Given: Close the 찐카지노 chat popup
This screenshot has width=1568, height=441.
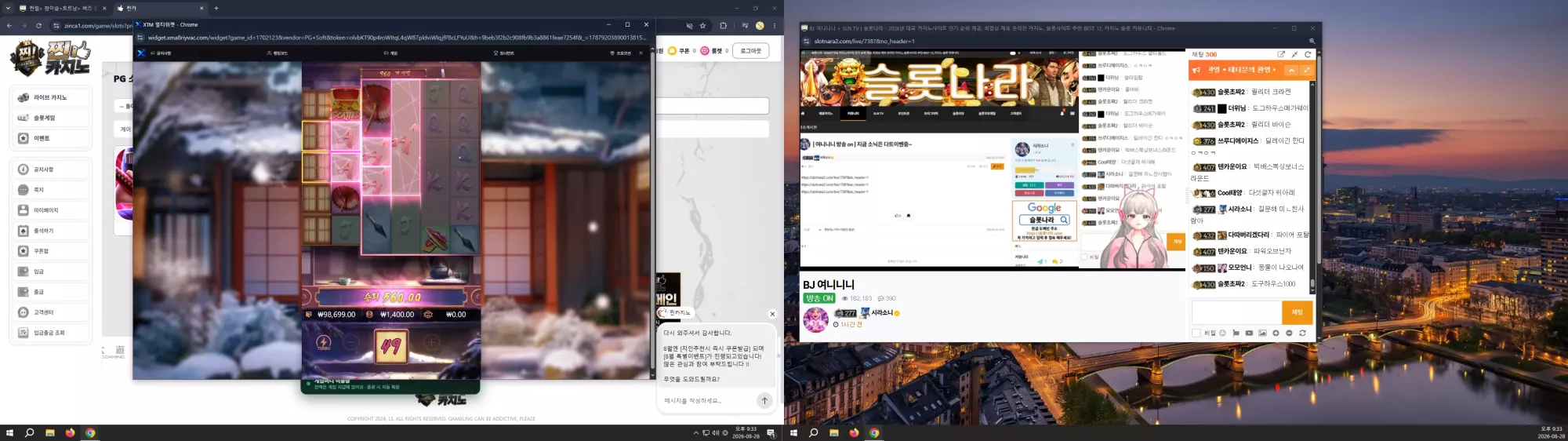Looking at the screenshot, I should 772,314.
